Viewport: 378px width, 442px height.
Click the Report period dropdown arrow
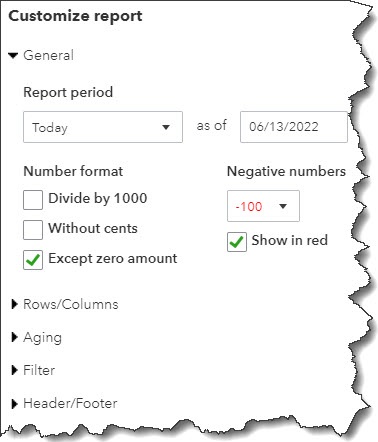(166, 127)
